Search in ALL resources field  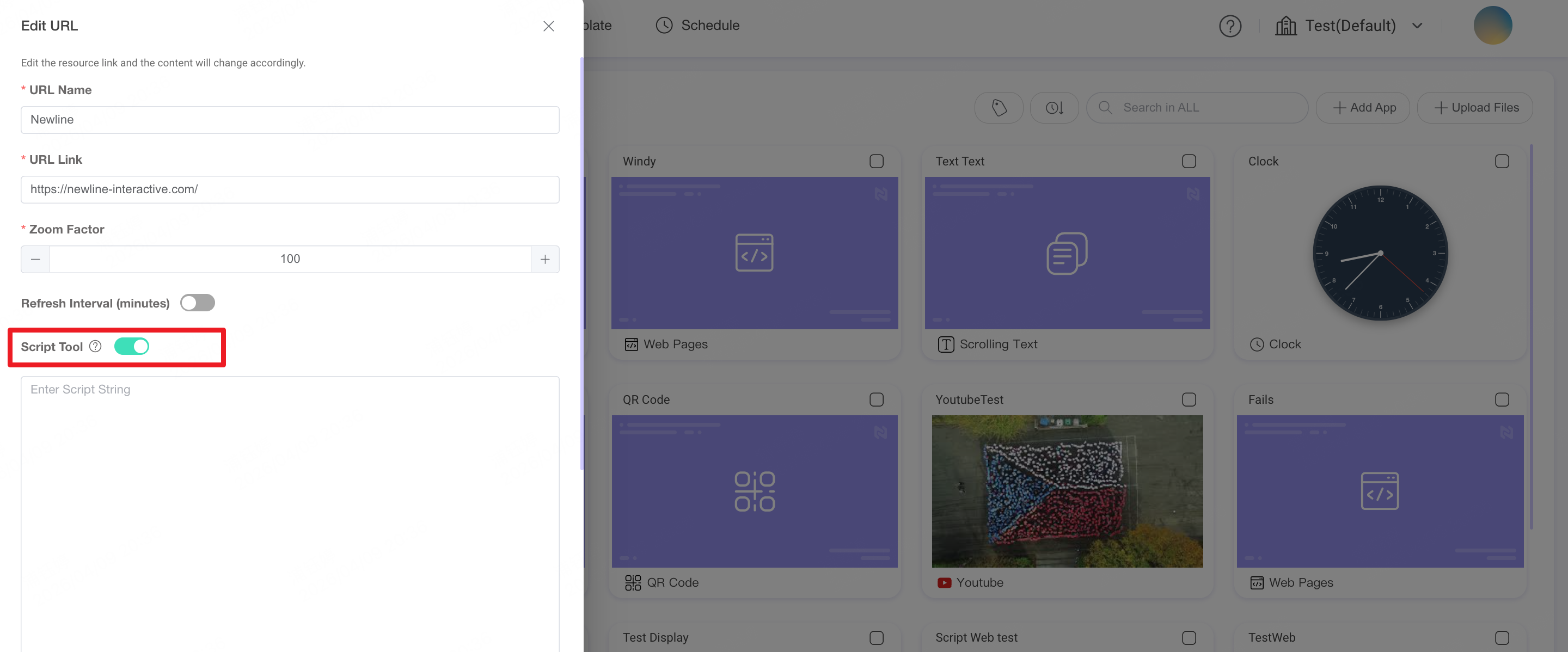[x=1197, y=108]
